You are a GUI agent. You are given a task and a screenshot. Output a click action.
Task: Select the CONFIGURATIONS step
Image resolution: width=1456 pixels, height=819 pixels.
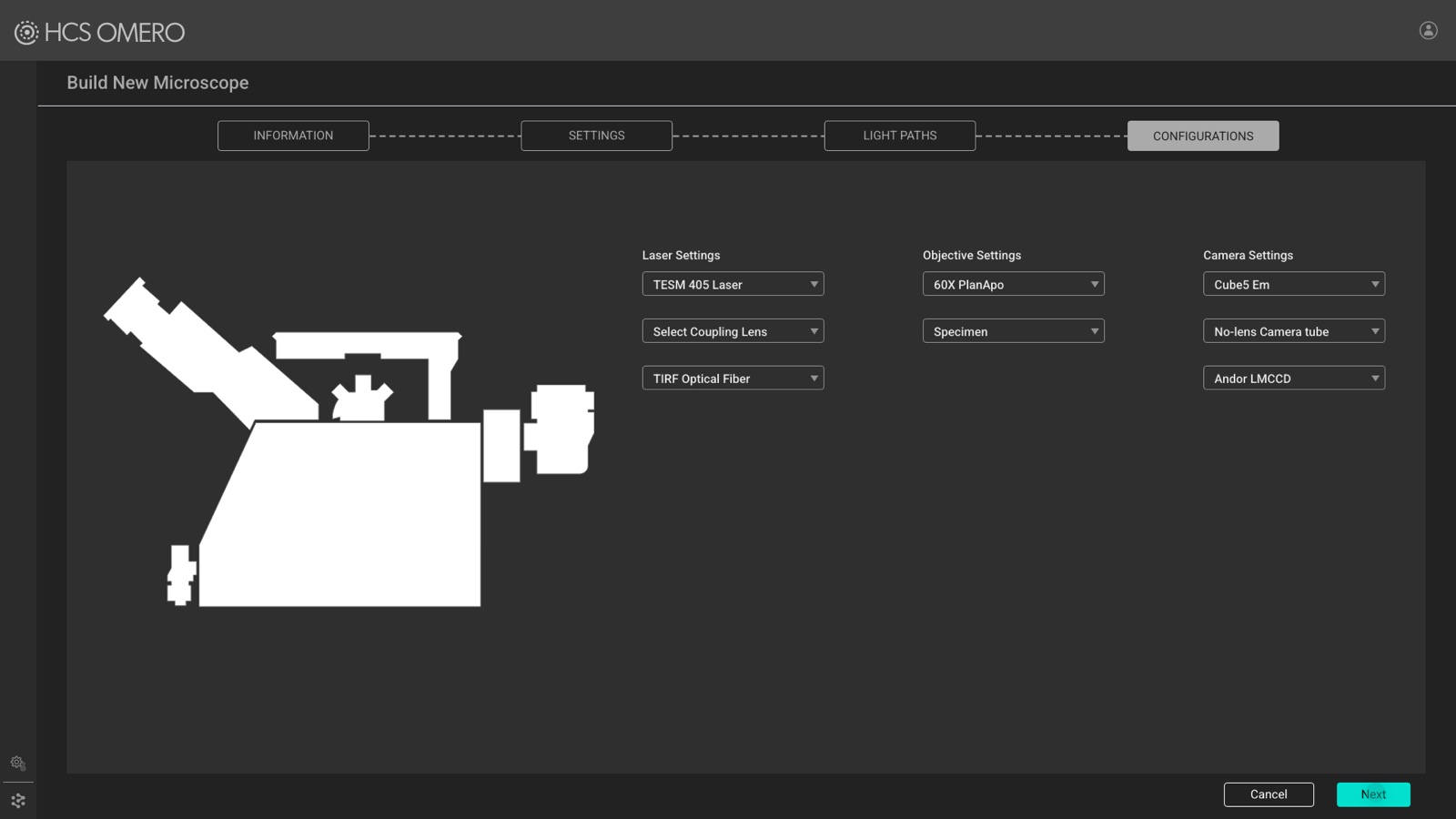(x=1203, y=136)
